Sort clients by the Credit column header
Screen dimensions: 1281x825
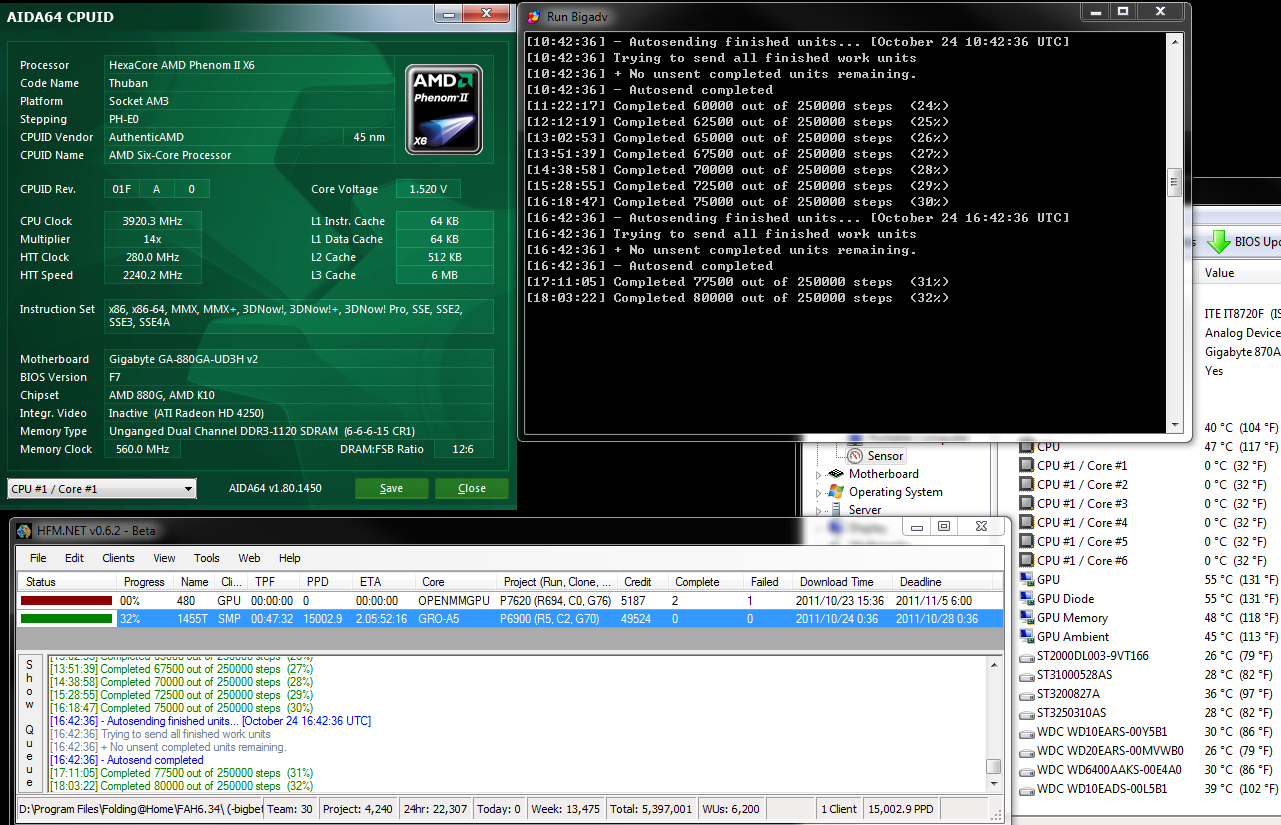[x=642, y=582]
